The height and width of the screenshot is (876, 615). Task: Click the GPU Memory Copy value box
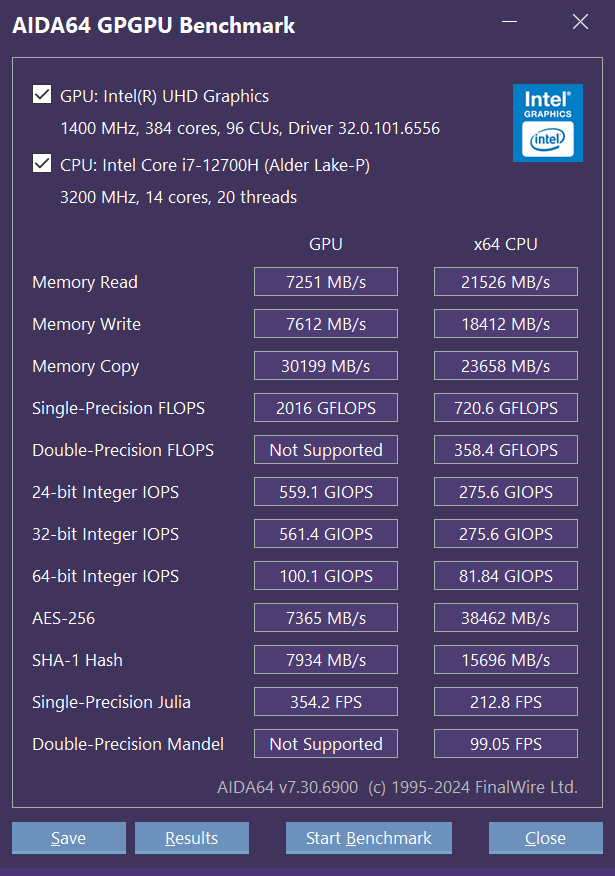(x=326, y=366)
